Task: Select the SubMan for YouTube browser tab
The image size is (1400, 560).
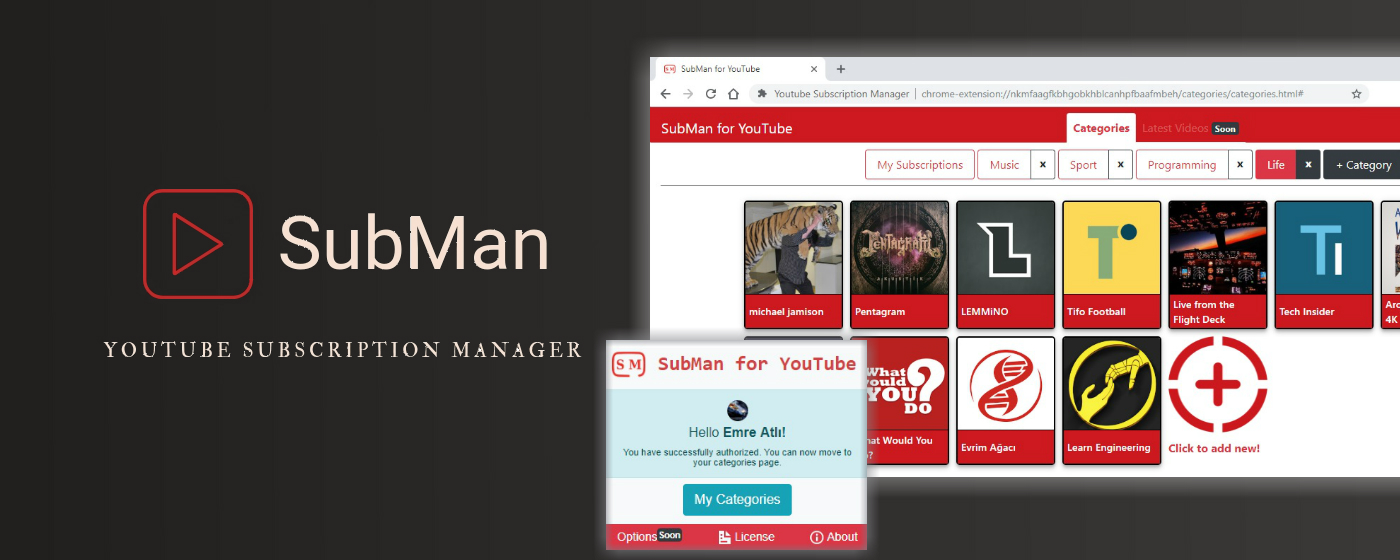Action: pos(741,69)
